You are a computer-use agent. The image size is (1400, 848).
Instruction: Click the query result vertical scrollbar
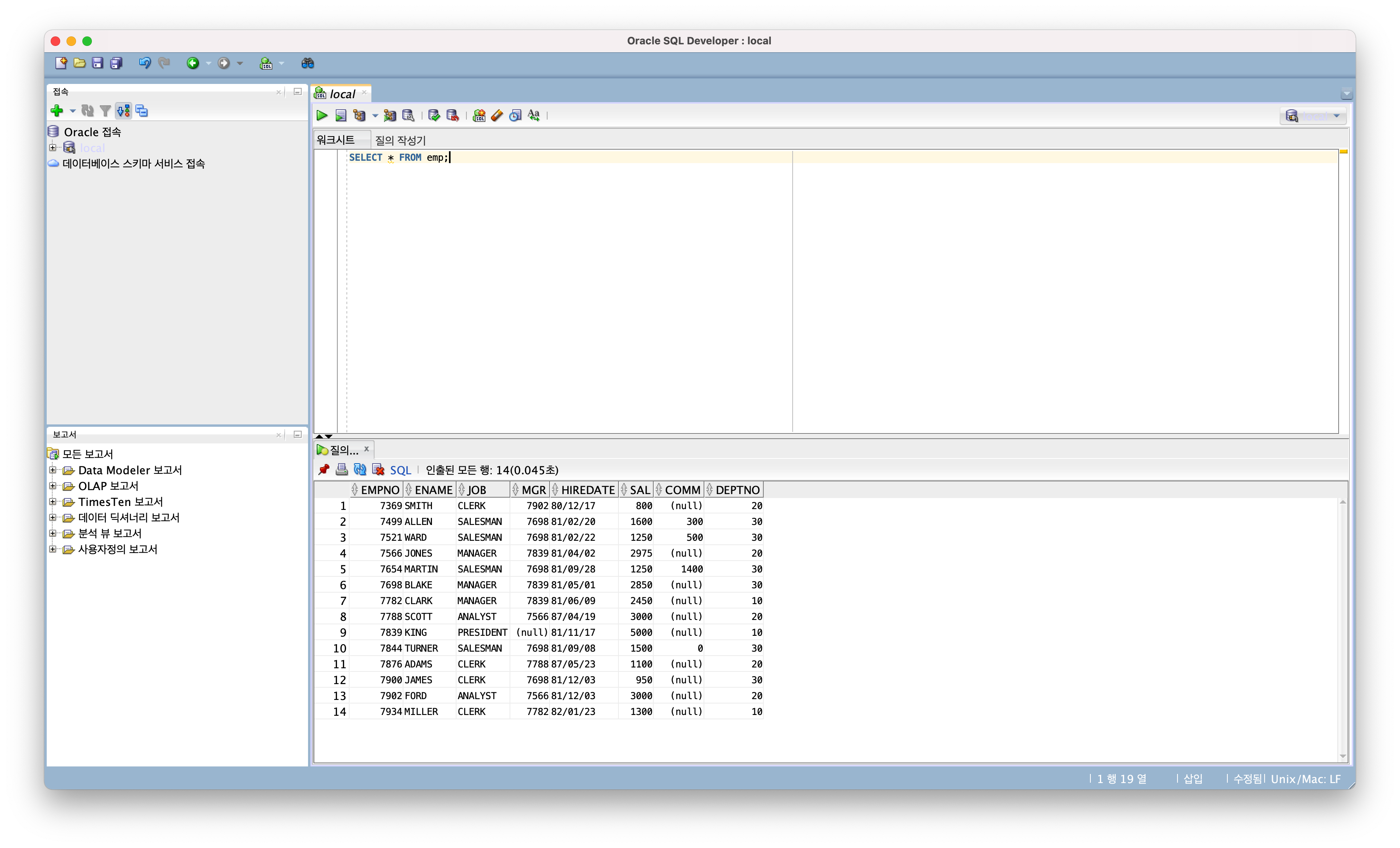point(1343,625)
